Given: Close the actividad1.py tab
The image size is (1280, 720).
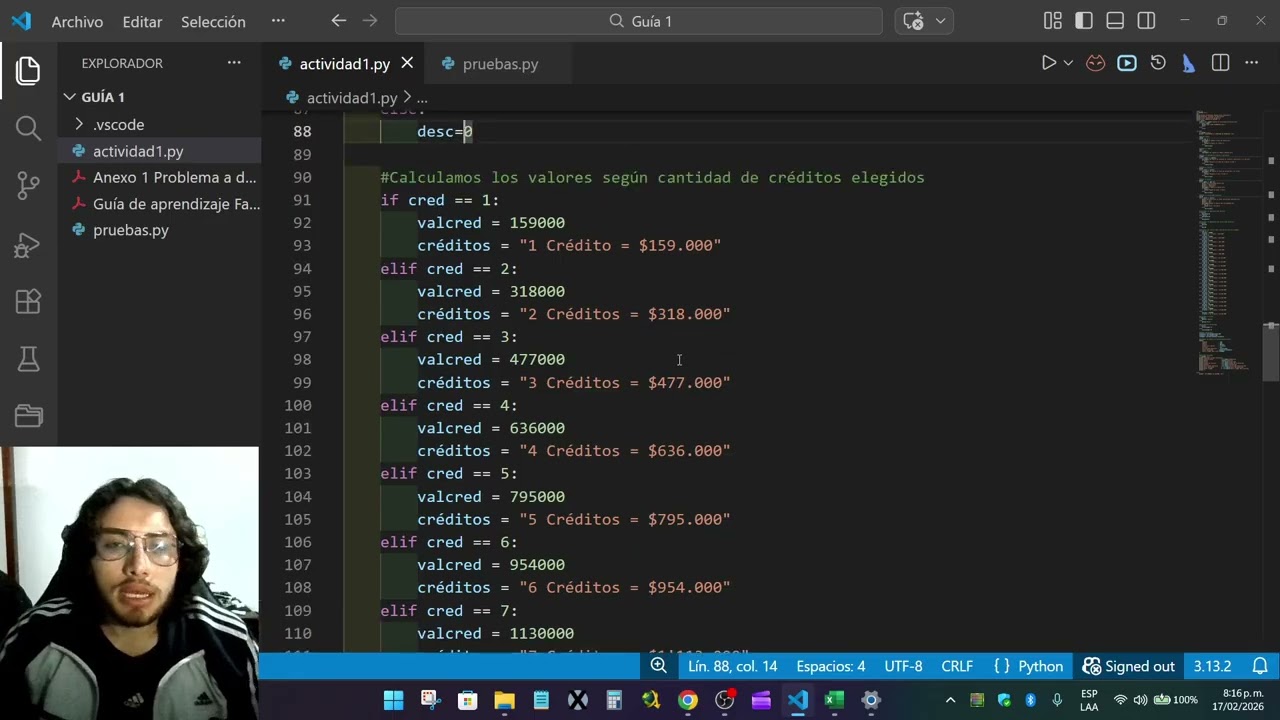Looking at the screenshot, I should point(407,63).
